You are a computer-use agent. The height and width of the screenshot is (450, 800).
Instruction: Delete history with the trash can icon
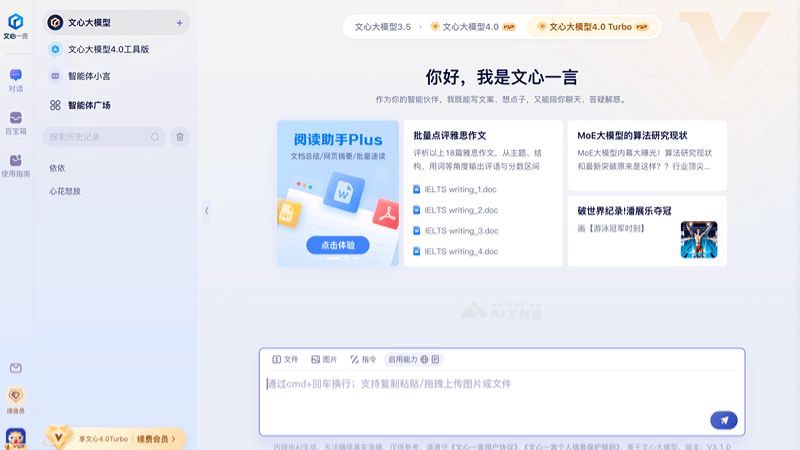click(x=180, y=137)
